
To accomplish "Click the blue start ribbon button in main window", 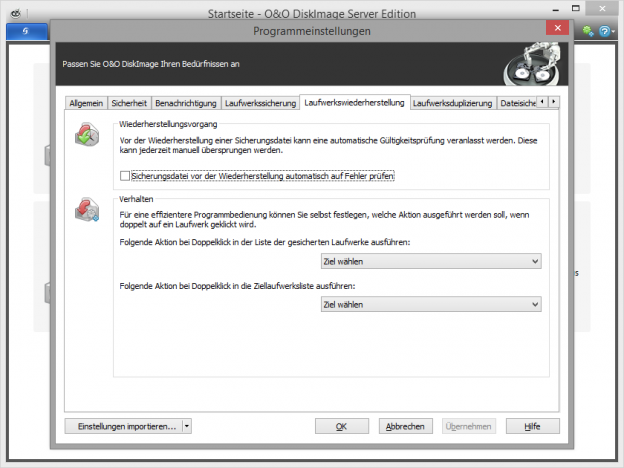I will 26,31.
